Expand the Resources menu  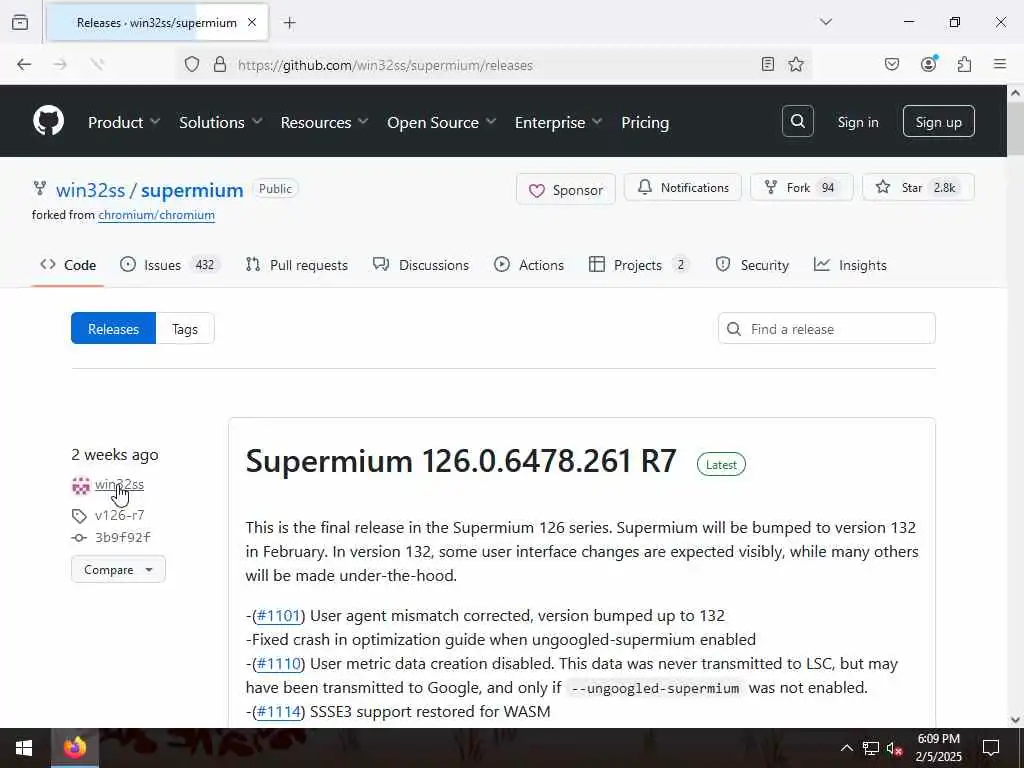pyautogui.click(x=325, y=122)
